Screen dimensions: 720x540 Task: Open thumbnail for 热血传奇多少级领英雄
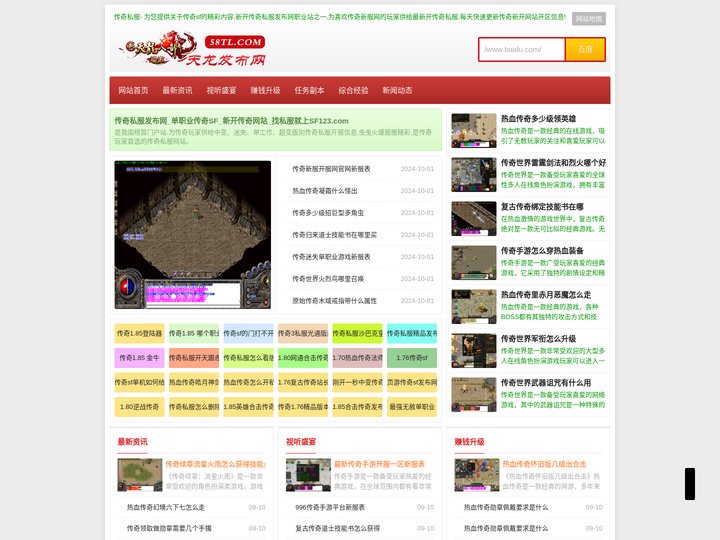click(474, 130)
